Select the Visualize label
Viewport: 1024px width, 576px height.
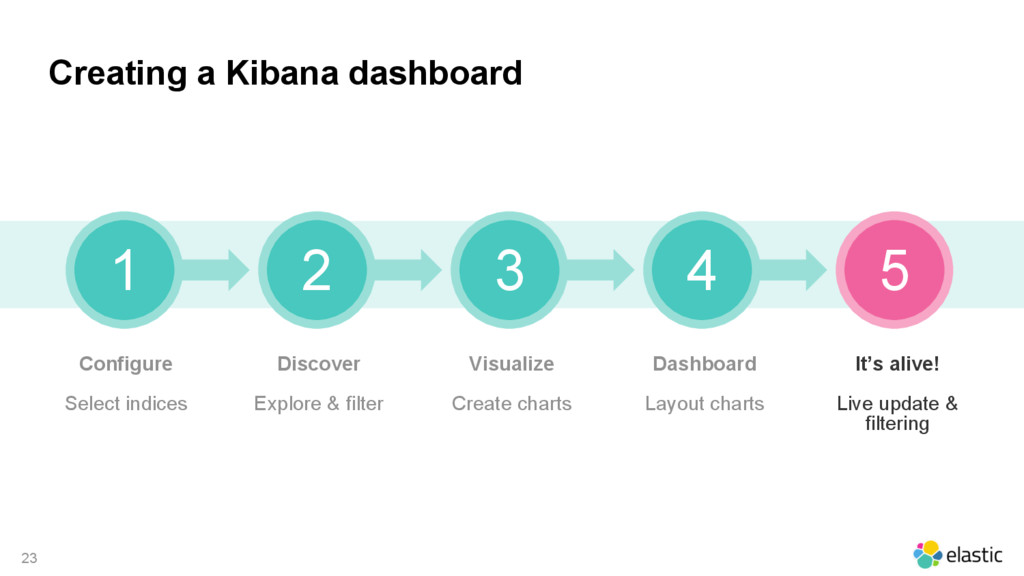click(511, 364)
